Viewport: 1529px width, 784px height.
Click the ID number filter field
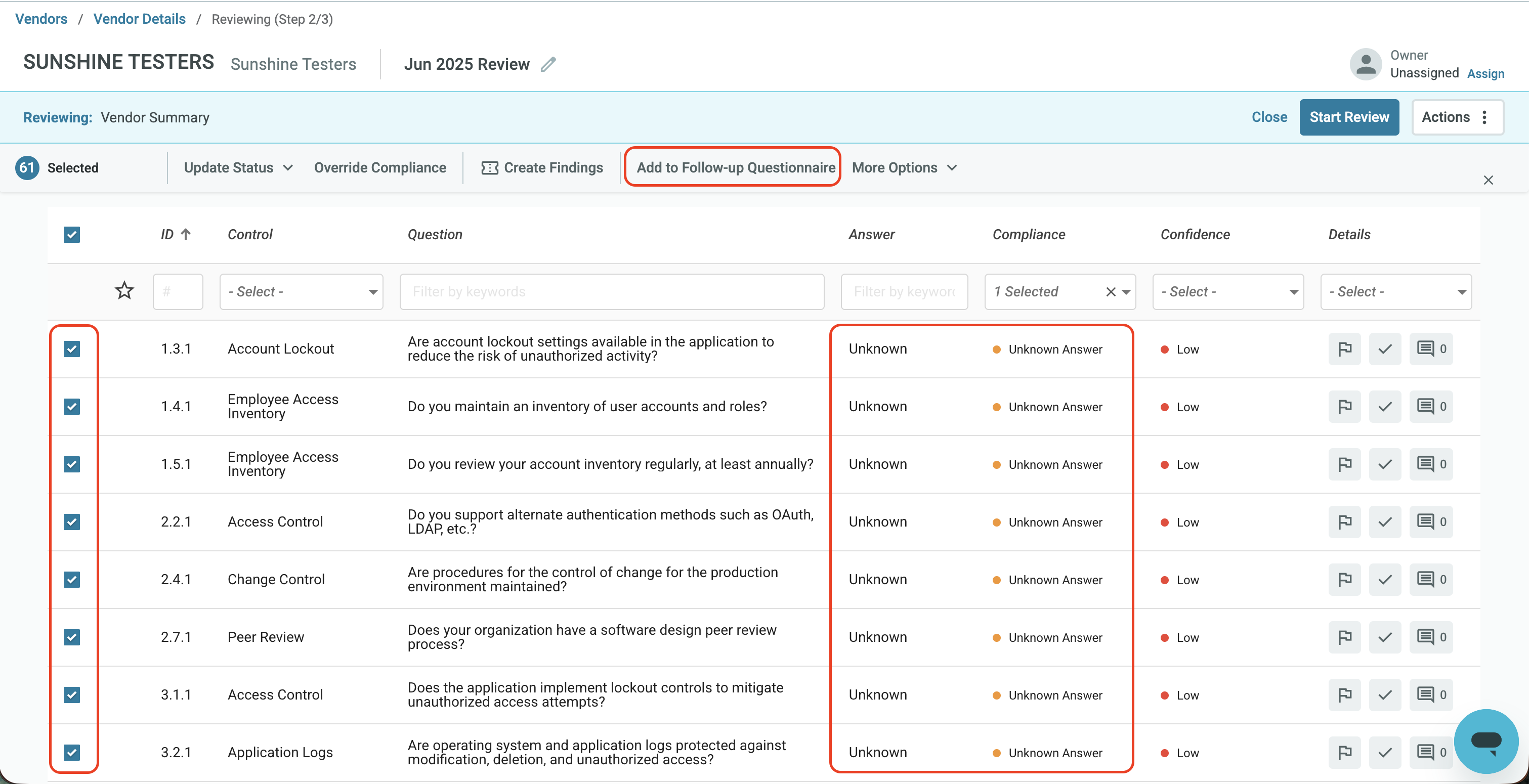pos(178,291)
